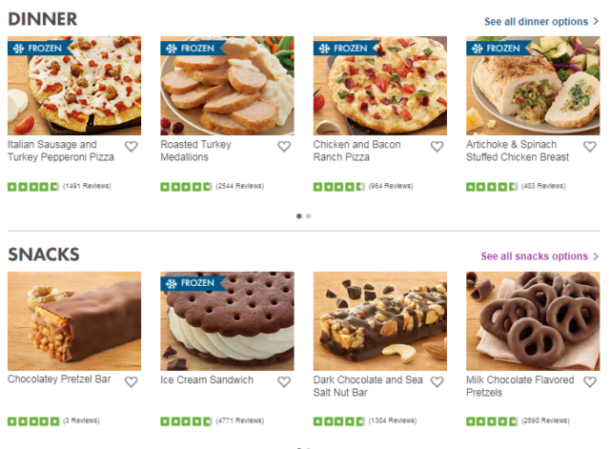Favorite the Chocolatey Pretzel Bar heart icon
Viewport: 610px width, 449px height.
click(131, 382)
